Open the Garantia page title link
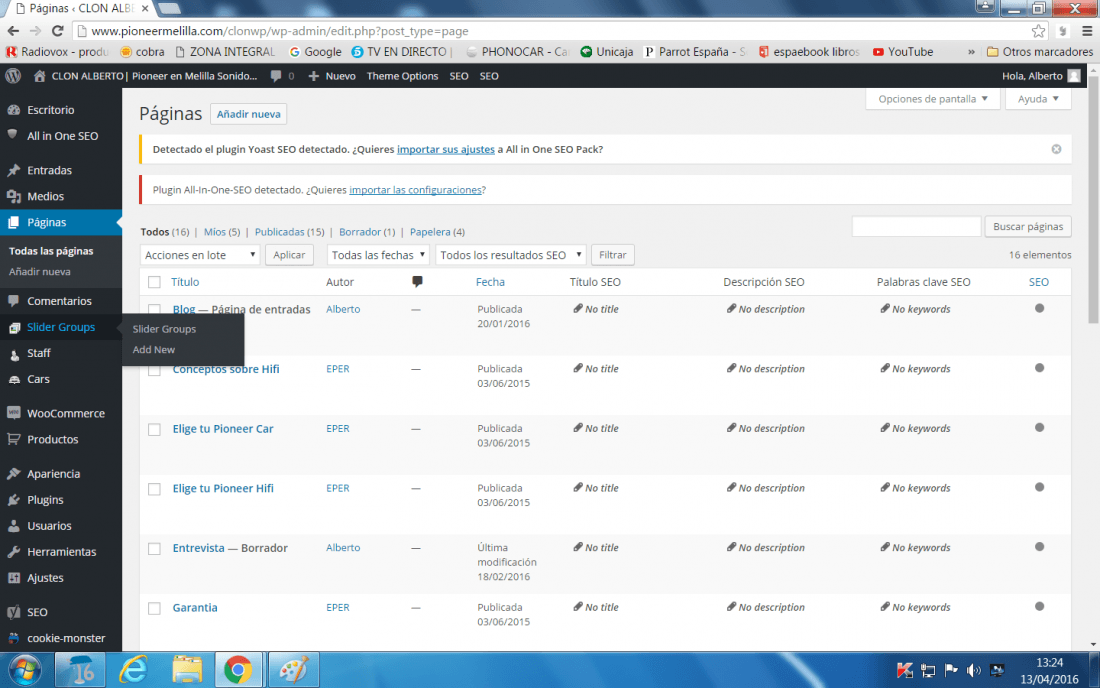Viewport: 1100px width, 688px height. (195, 607)
